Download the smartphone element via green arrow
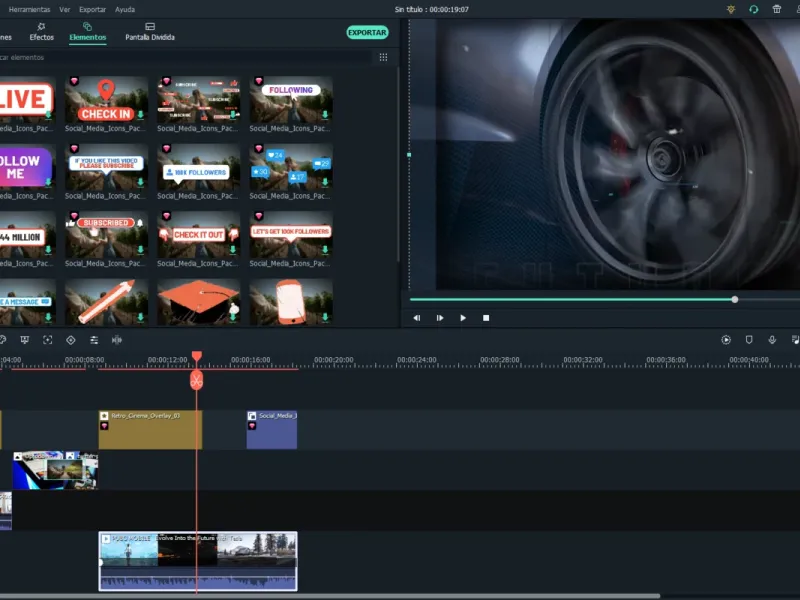800x600 pixels. (325, 317)
